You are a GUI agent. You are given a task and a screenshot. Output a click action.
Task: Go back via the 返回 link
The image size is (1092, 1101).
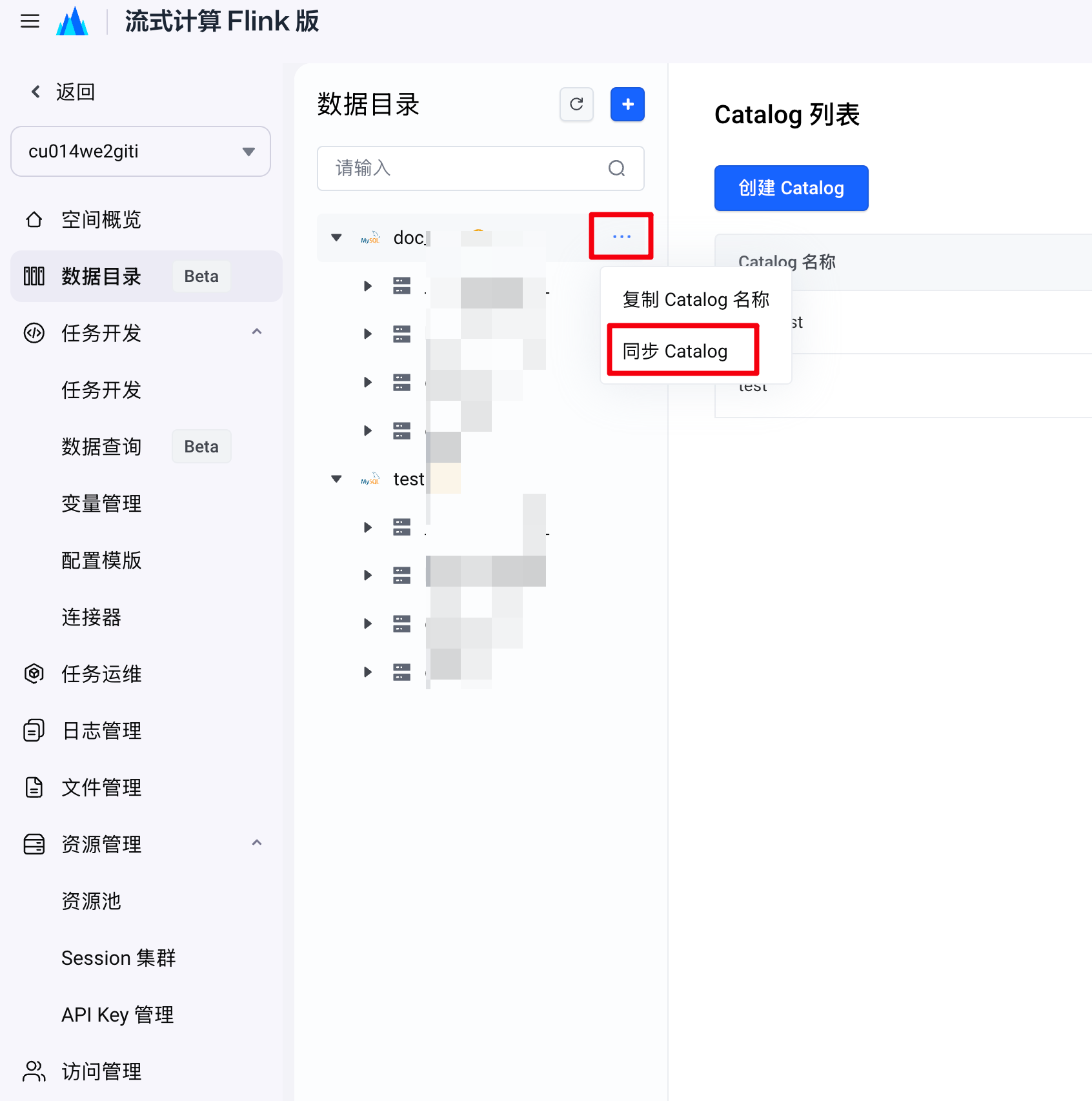63,92
